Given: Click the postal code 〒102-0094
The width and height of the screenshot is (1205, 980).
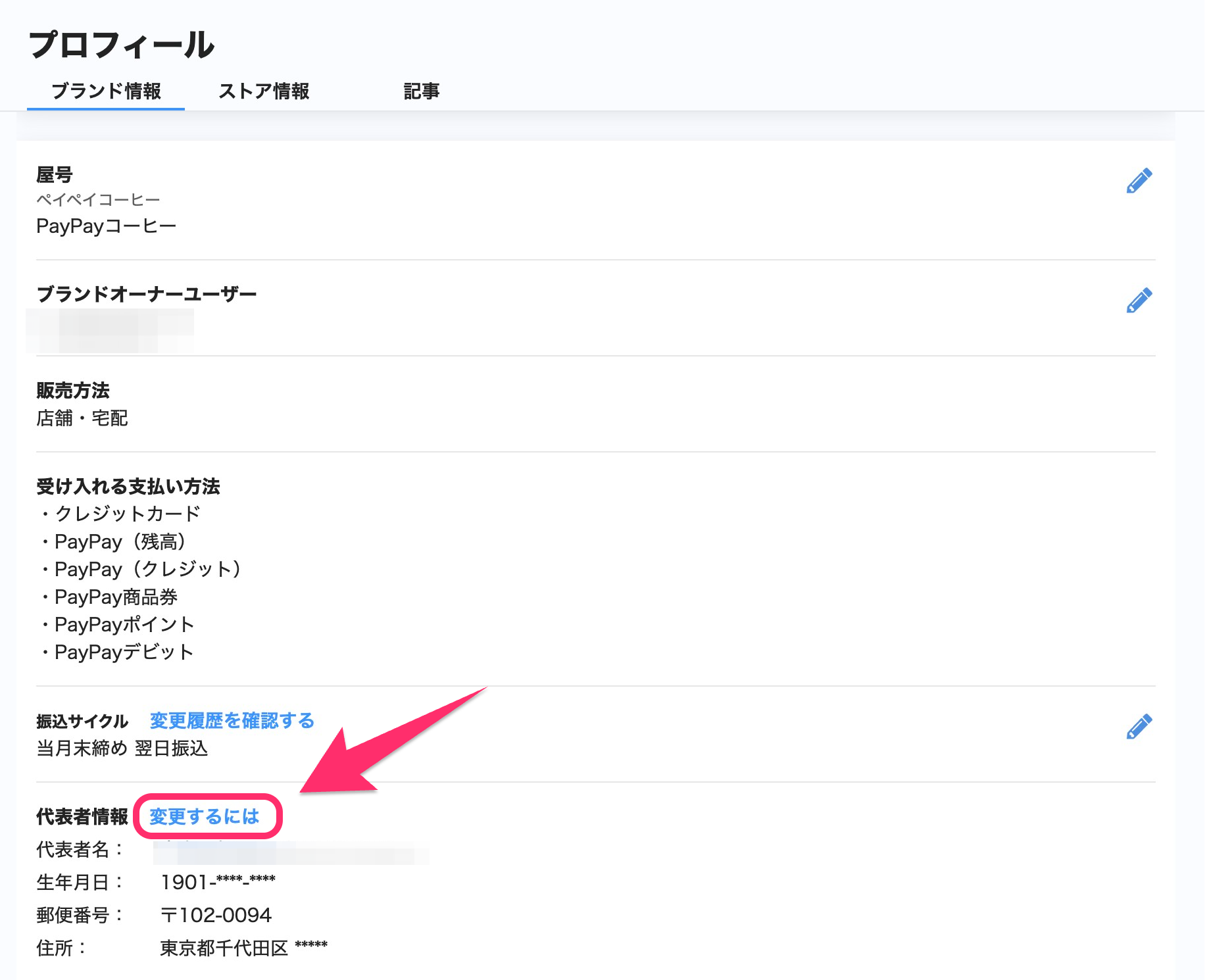Looking at the screenshot, I should click(x=216, y=915).
